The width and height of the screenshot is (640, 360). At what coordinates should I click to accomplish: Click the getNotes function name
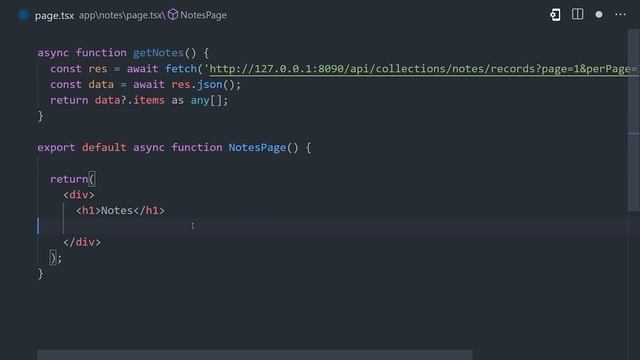158,53
